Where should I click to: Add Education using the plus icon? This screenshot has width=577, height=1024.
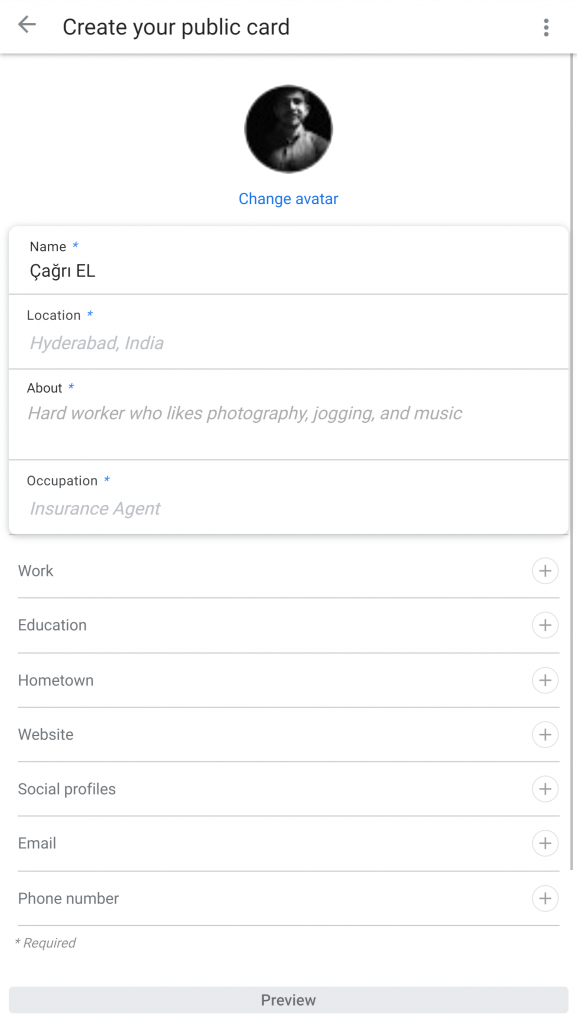pyautogui.click(x=545, y=625)
